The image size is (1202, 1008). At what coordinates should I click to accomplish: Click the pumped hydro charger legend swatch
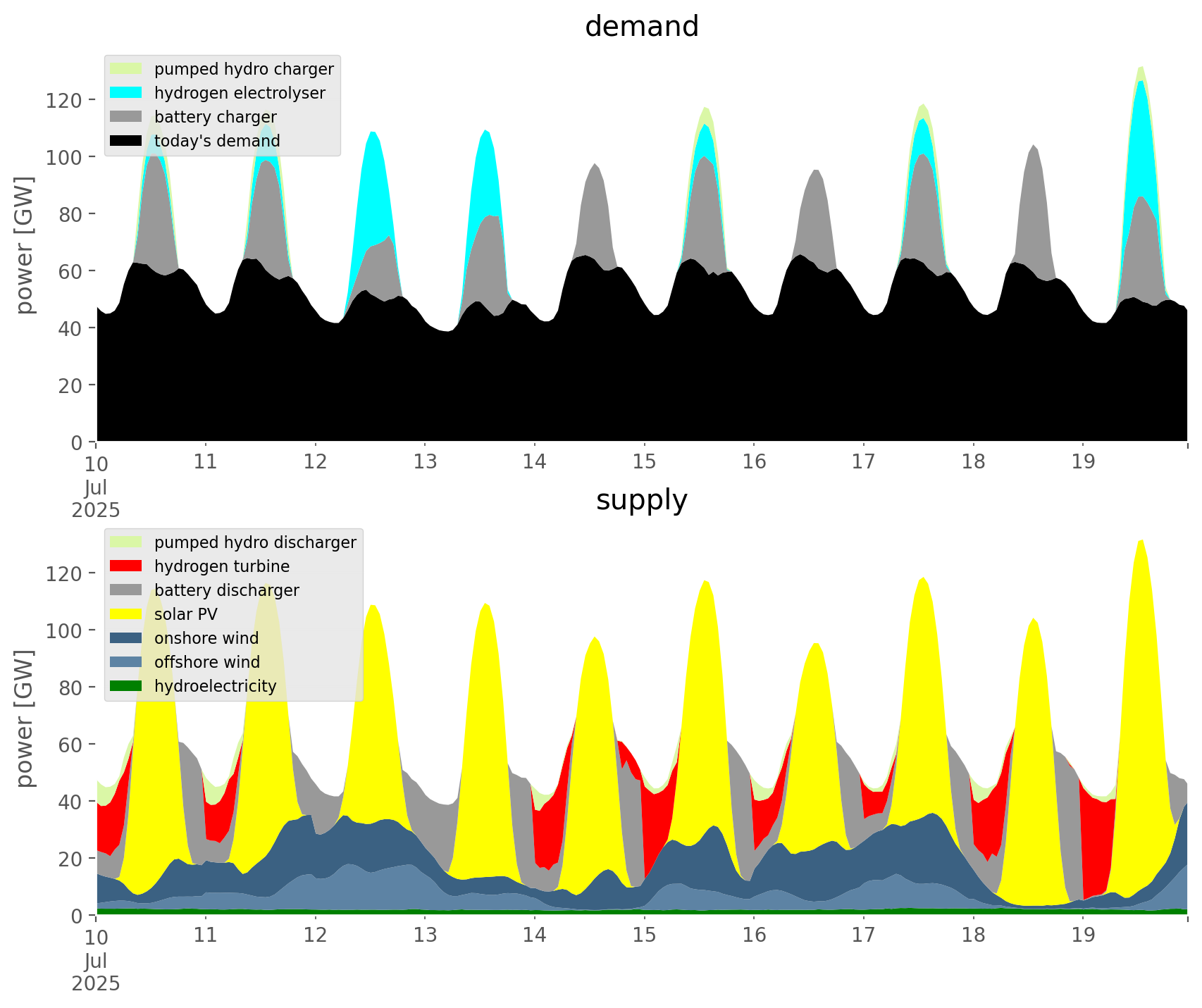click(x=126, y=69)
